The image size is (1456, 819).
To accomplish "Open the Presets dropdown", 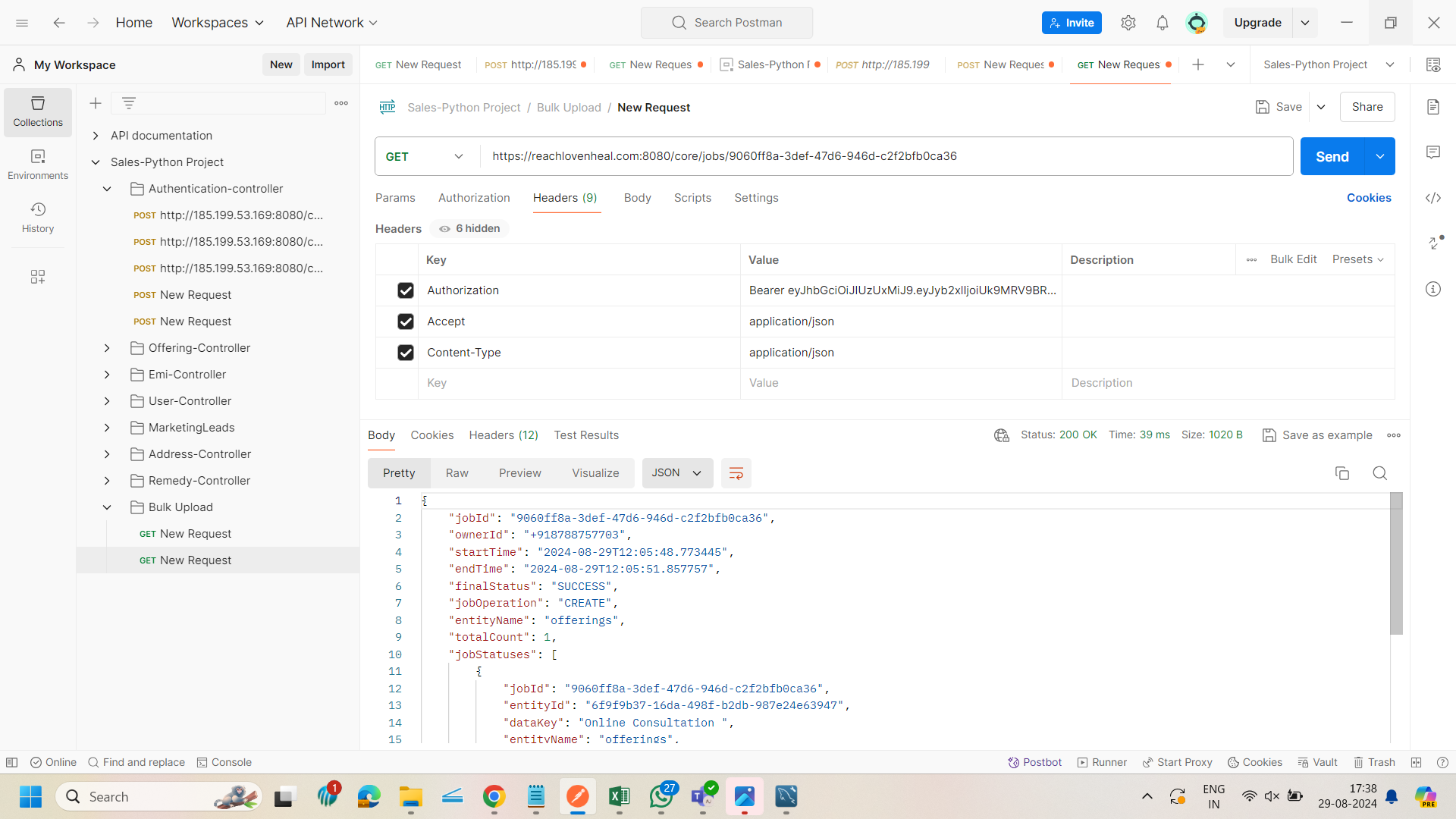I will [x=1358, y=259].
